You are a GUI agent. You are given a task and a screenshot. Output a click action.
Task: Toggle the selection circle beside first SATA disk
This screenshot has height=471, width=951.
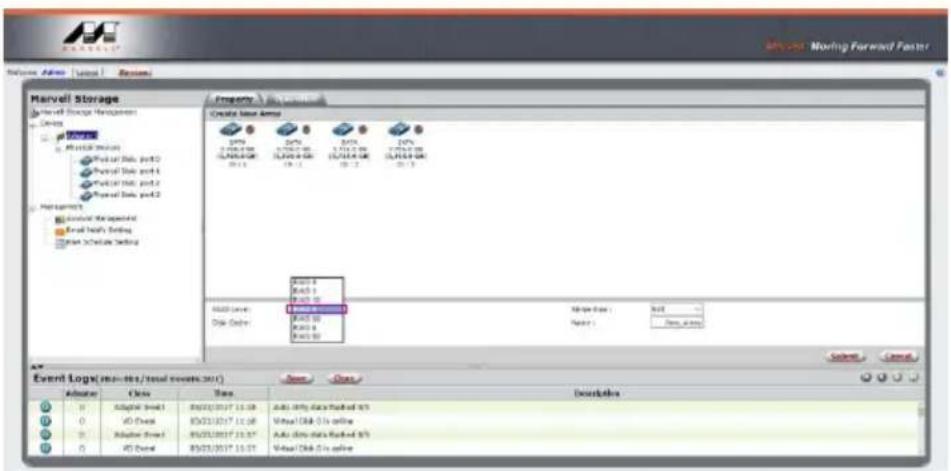(250, 130)
